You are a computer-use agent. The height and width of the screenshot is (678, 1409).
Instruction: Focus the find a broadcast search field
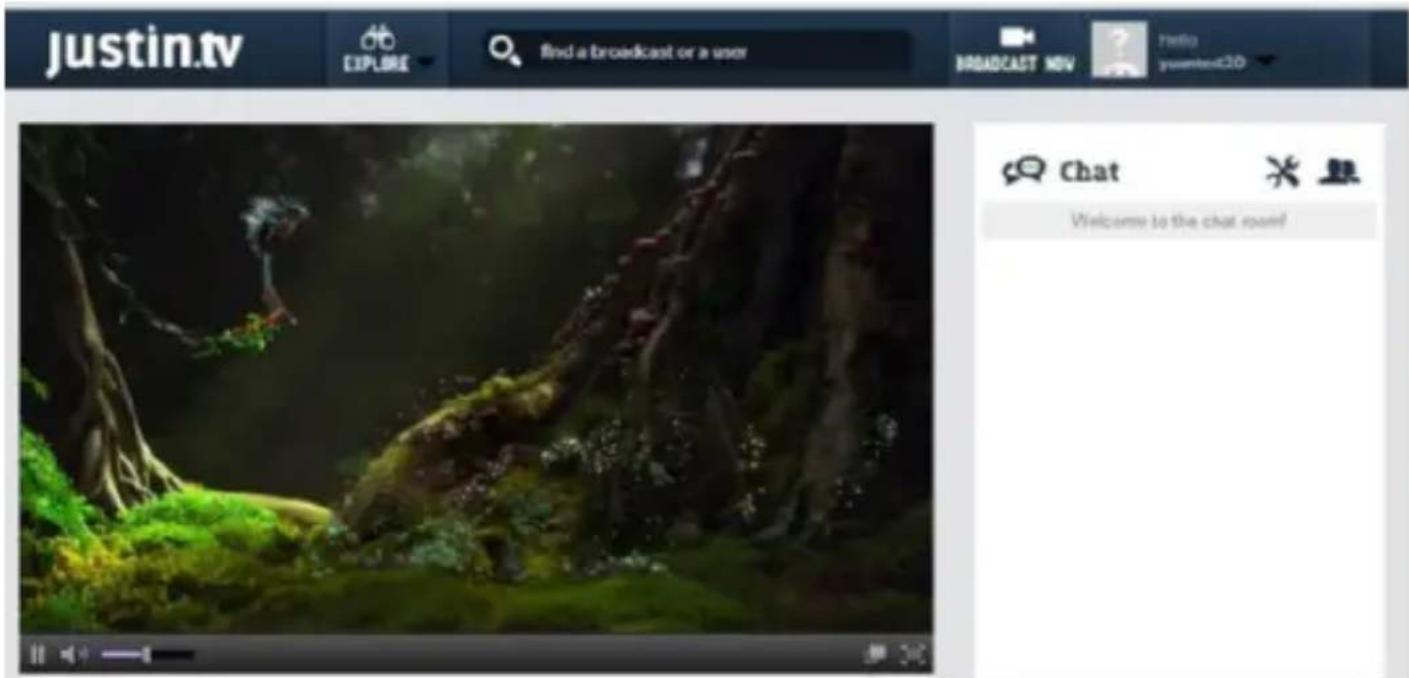pos(697,52)
